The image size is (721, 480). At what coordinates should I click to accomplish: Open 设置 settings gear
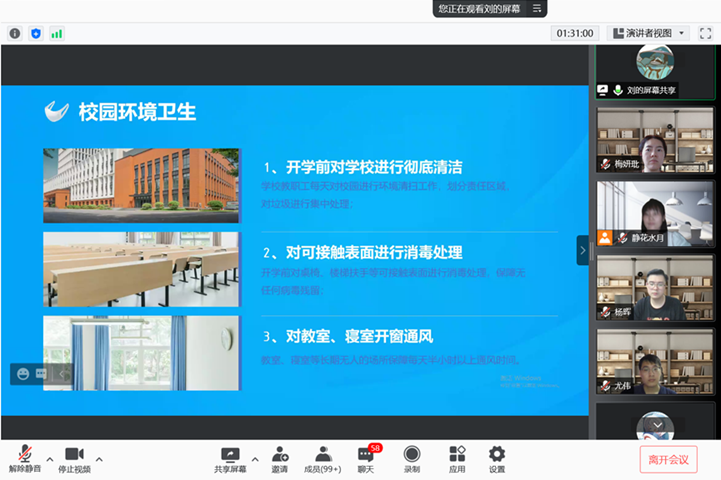[497, 459]
